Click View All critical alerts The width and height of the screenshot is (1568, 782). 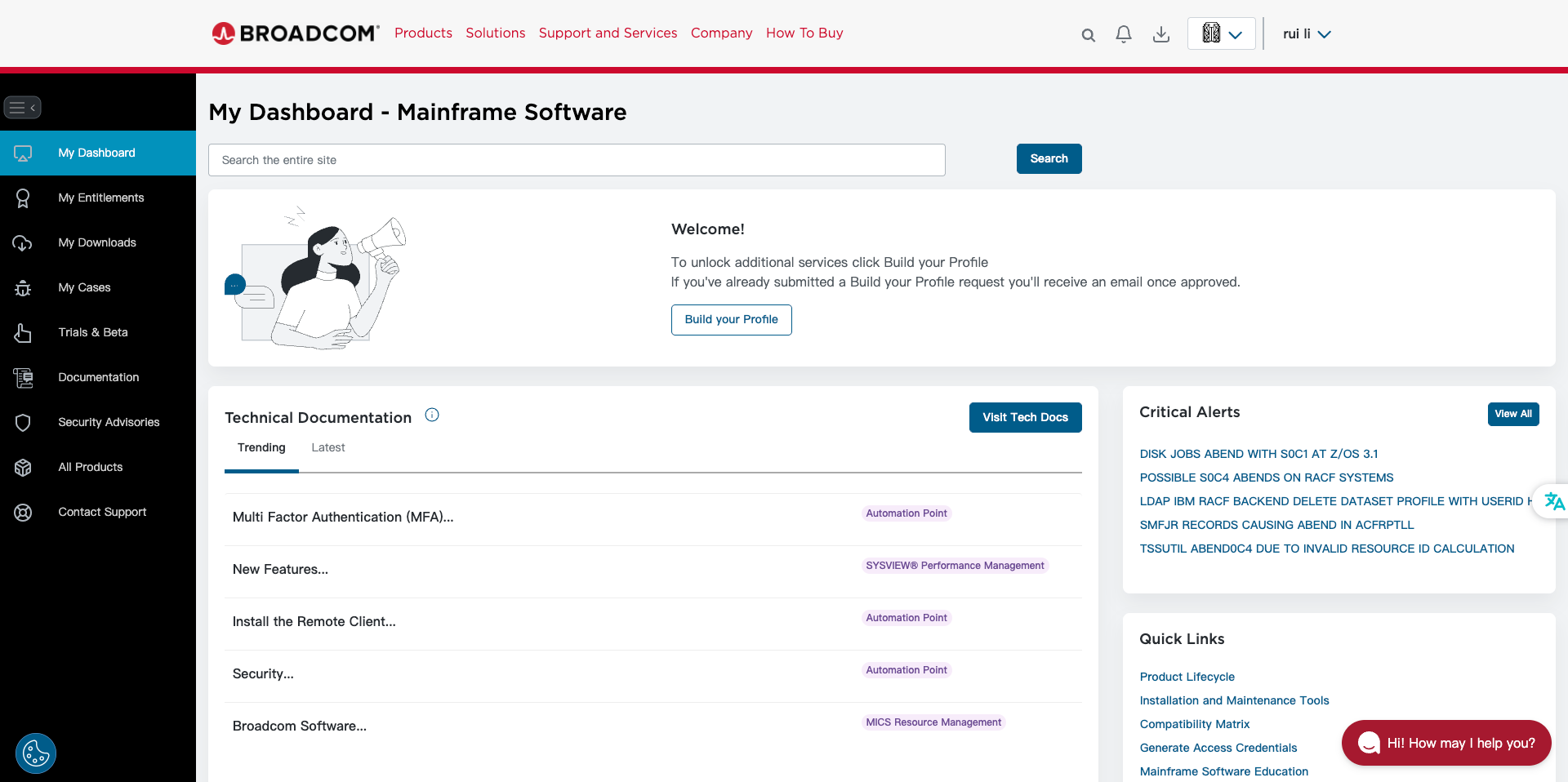click(x=1513, y=415)
